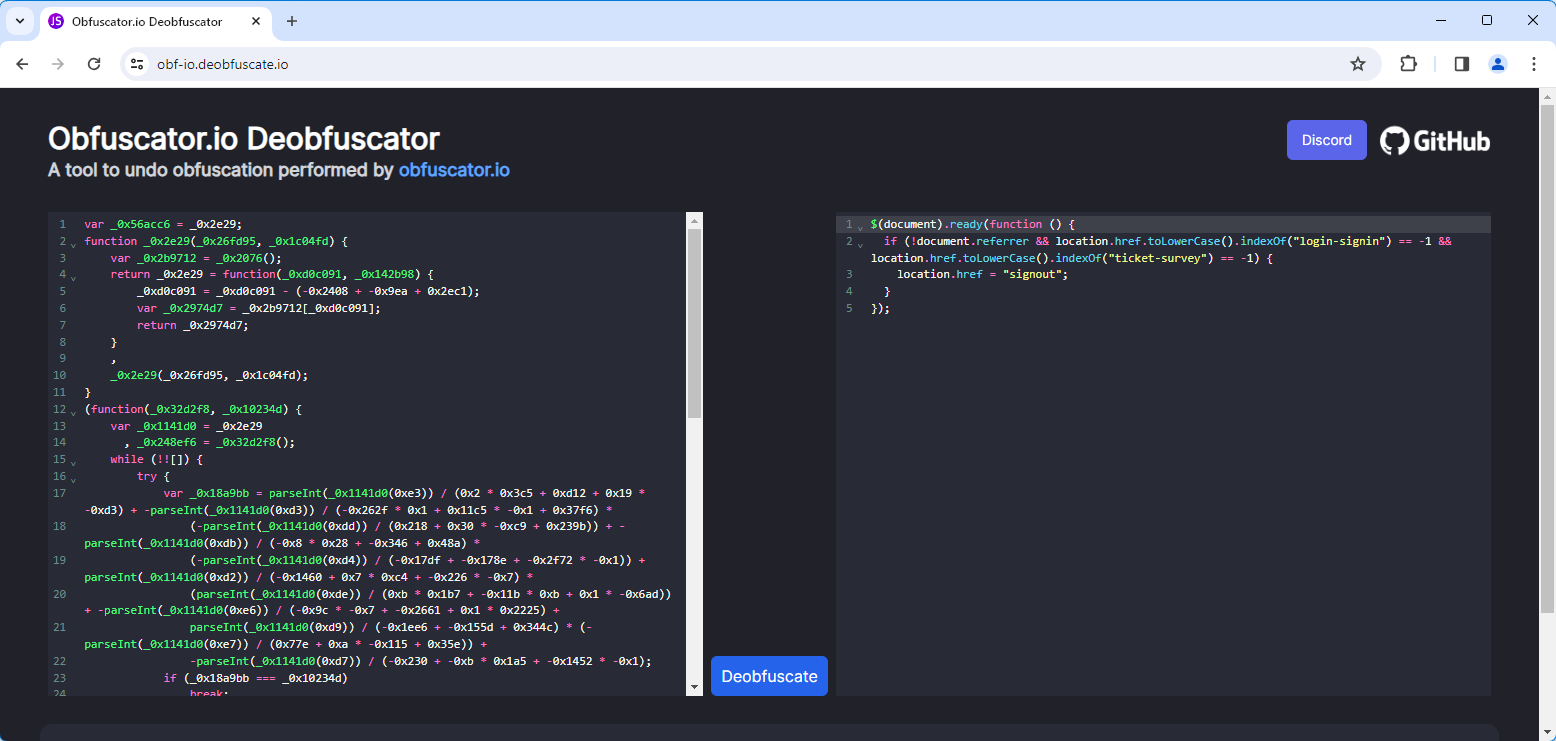1556x741 pixels.
Task: Click the Obfuscator.io Deobfuscator heading
Action: tap(244, 138)
